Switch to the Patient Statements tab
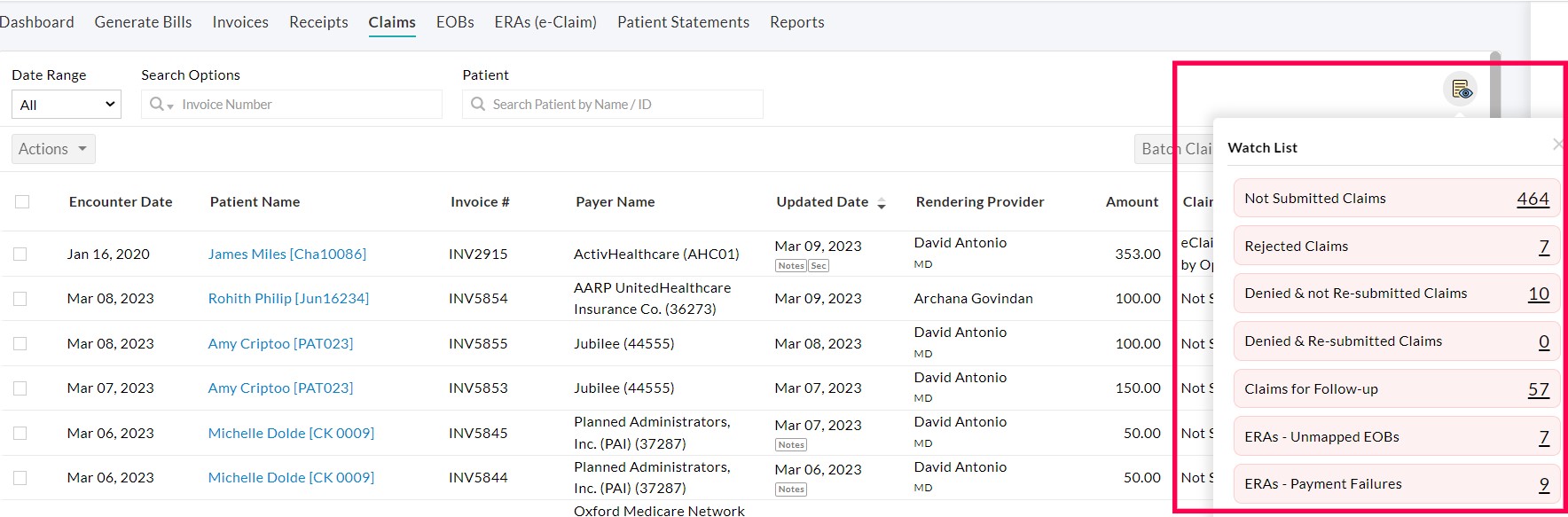This screenshot has height=517, width=1568. point(683,21)
